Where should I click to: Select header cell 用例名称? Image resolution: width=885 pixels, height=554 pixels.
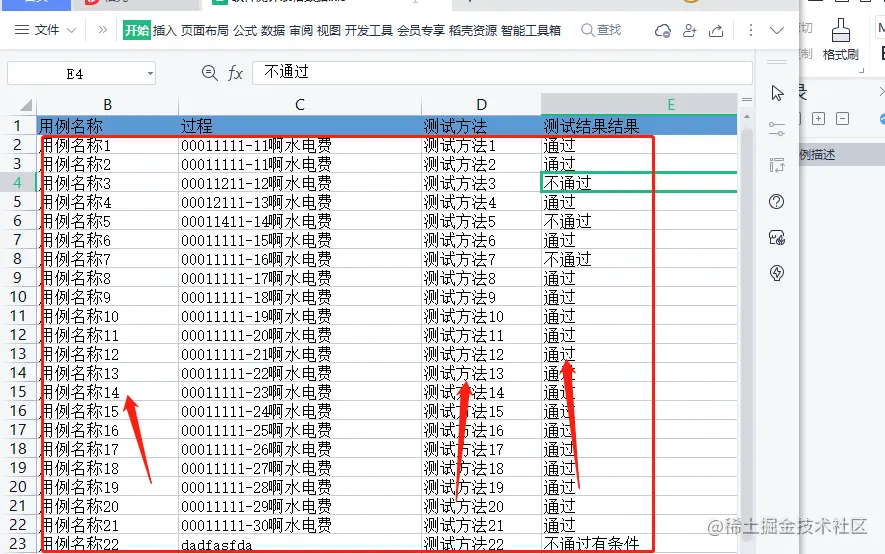pyautogui.click(x=108, y=126)
